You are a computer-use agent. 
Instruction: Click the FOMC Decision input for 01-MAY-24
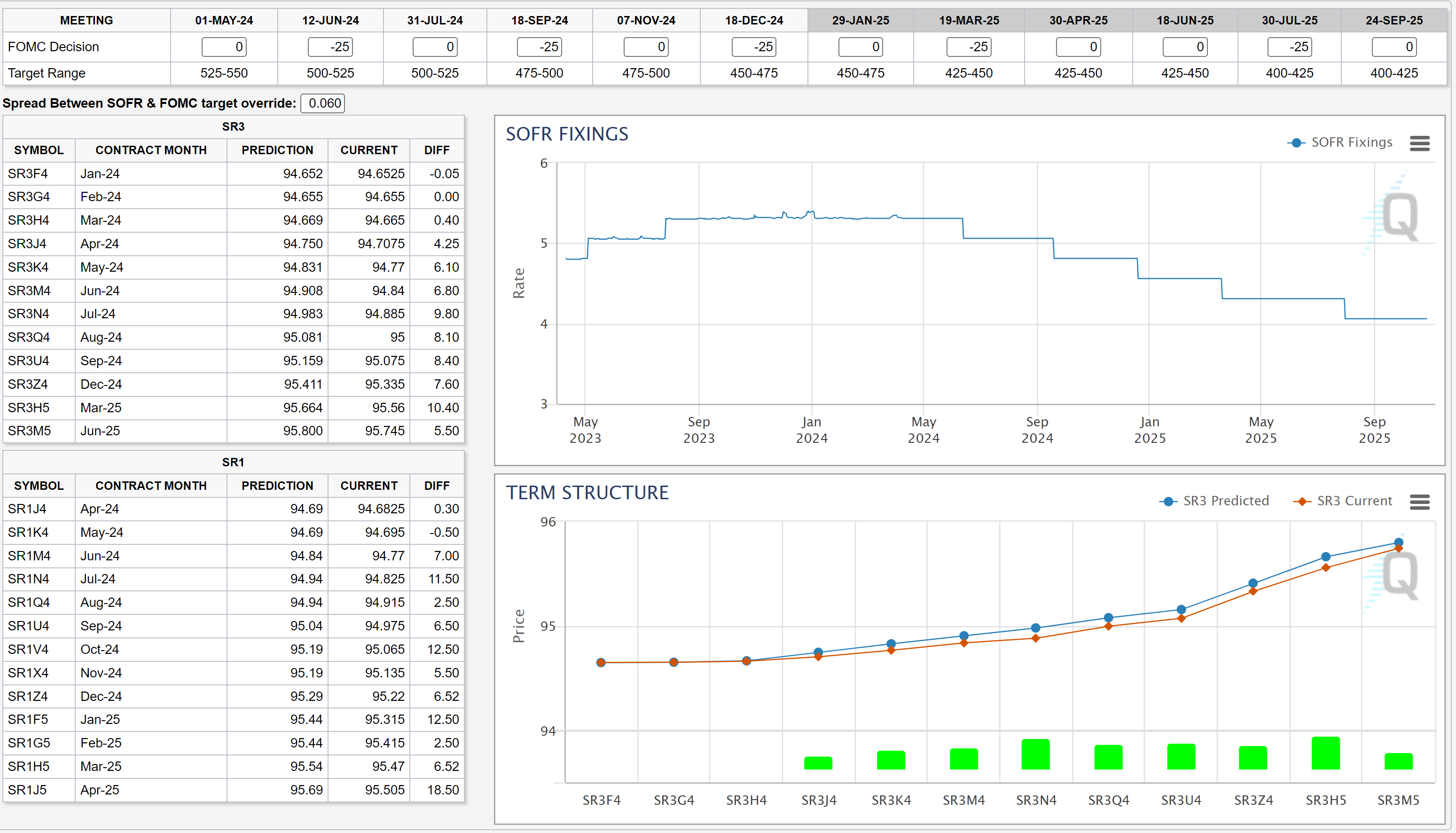point(224,47)
